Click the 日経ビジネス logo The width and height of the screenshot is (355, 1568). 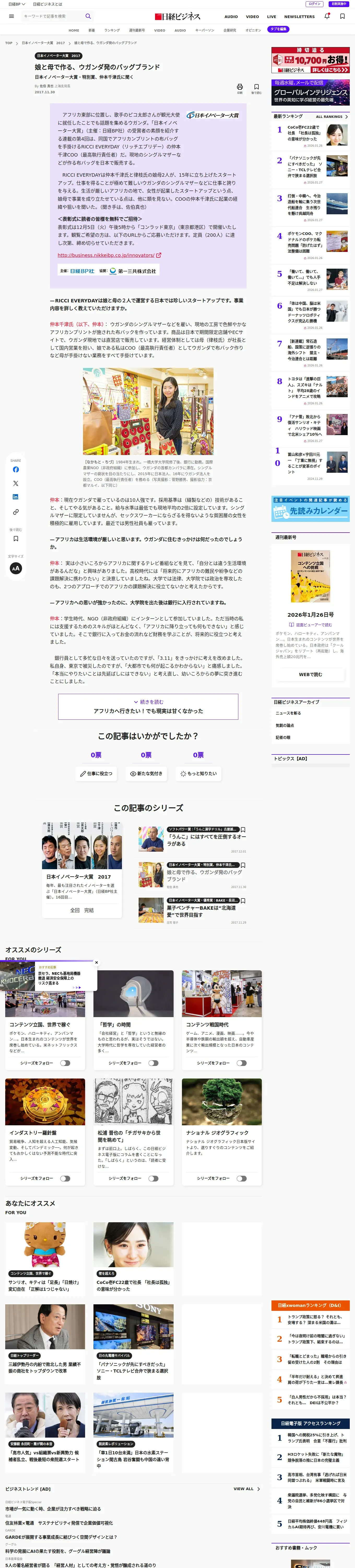[177, 16]
